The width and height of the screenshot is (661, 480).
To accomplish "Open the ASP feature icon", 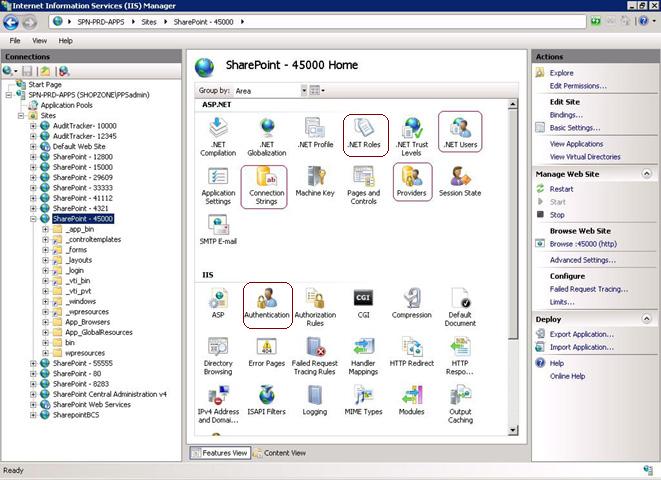I will click(218, 303).
